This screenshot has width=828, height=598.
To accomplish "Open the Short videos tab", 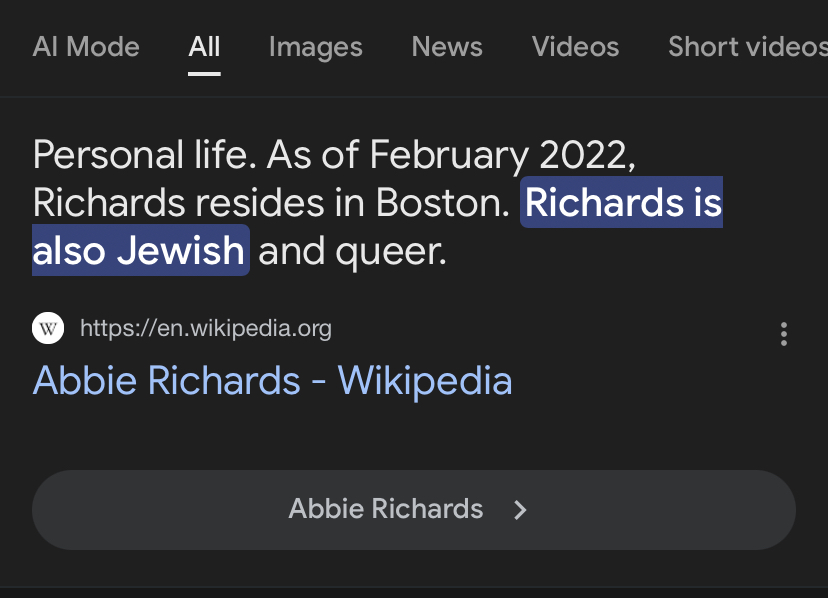I will click(x=748, y=46).
